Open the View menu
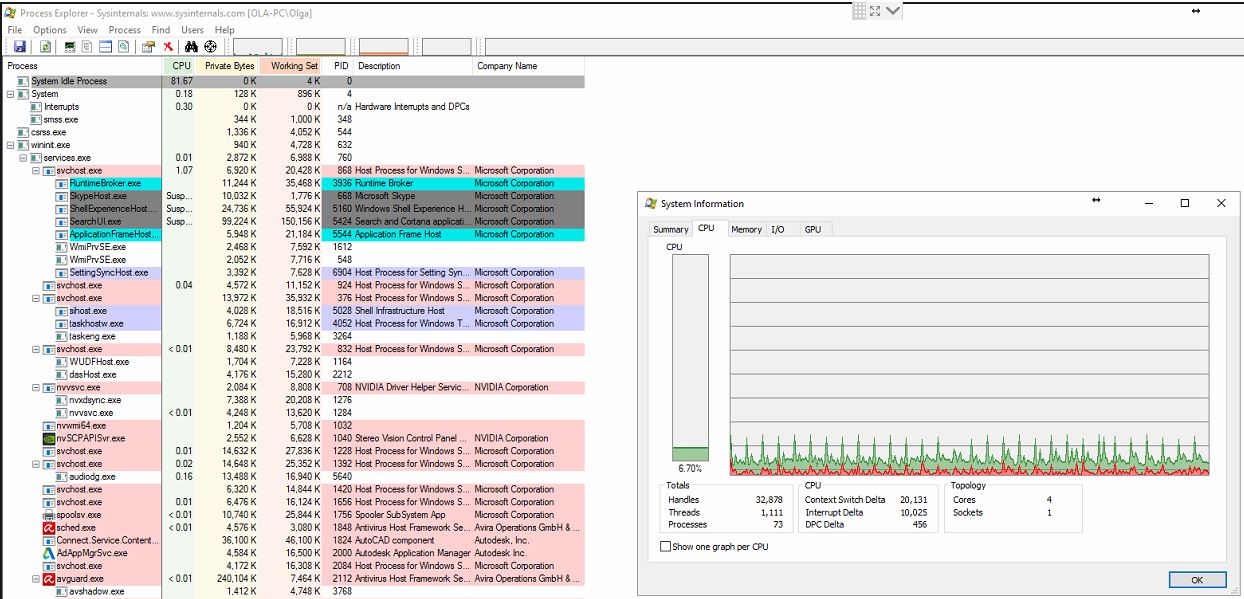The height and width of the screenshot is (599, 1244). click(x=88, y=30)
